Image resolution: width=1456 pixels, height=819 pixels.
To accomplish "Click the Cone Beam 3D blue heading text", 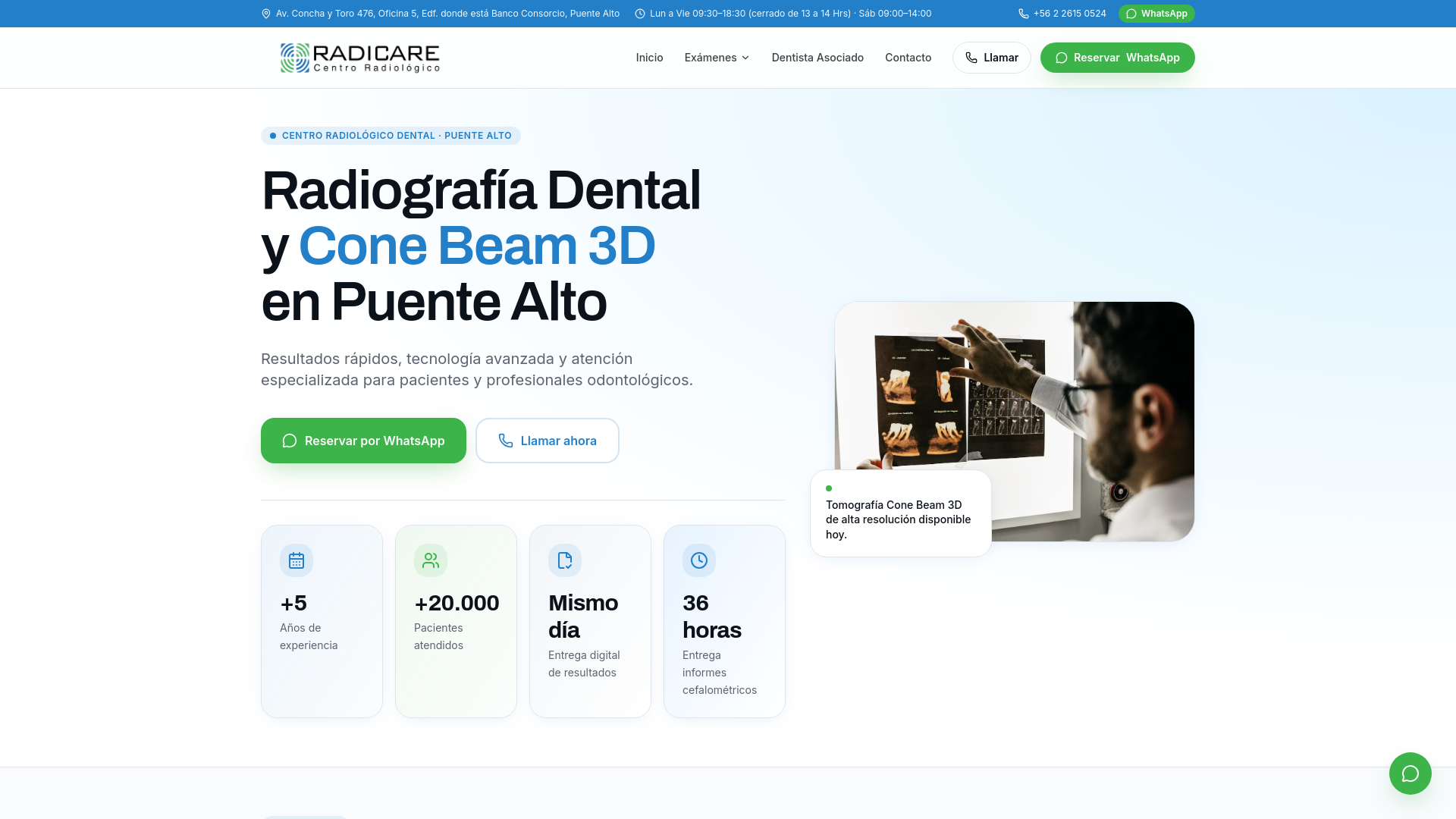I will click(477, 246).
